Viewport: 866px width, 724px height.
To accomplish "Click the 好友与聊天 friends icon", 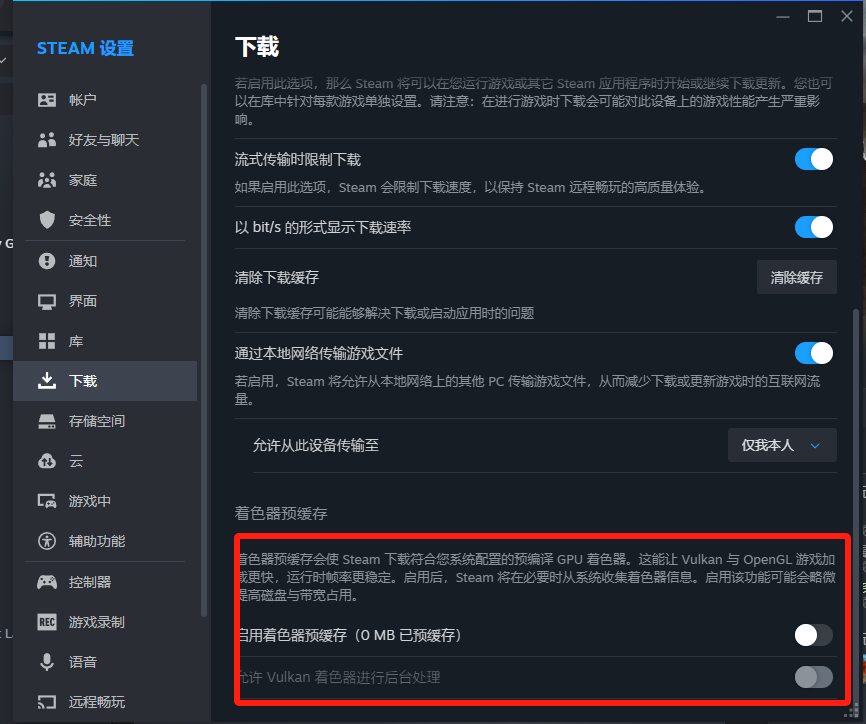I will coord(47,140).
